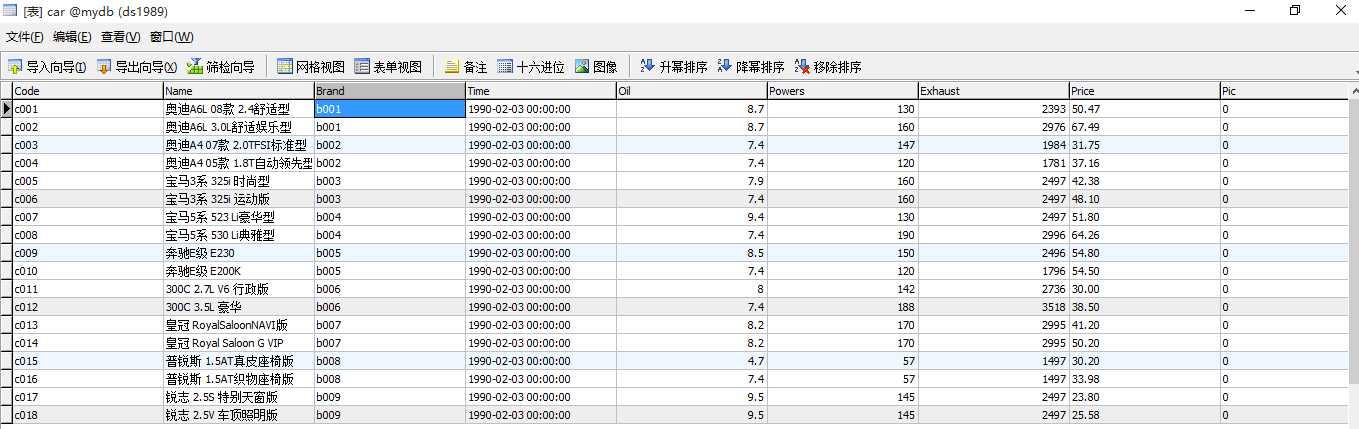
Task: Select Exhaust cell 1781
Action: pos(994,163)
